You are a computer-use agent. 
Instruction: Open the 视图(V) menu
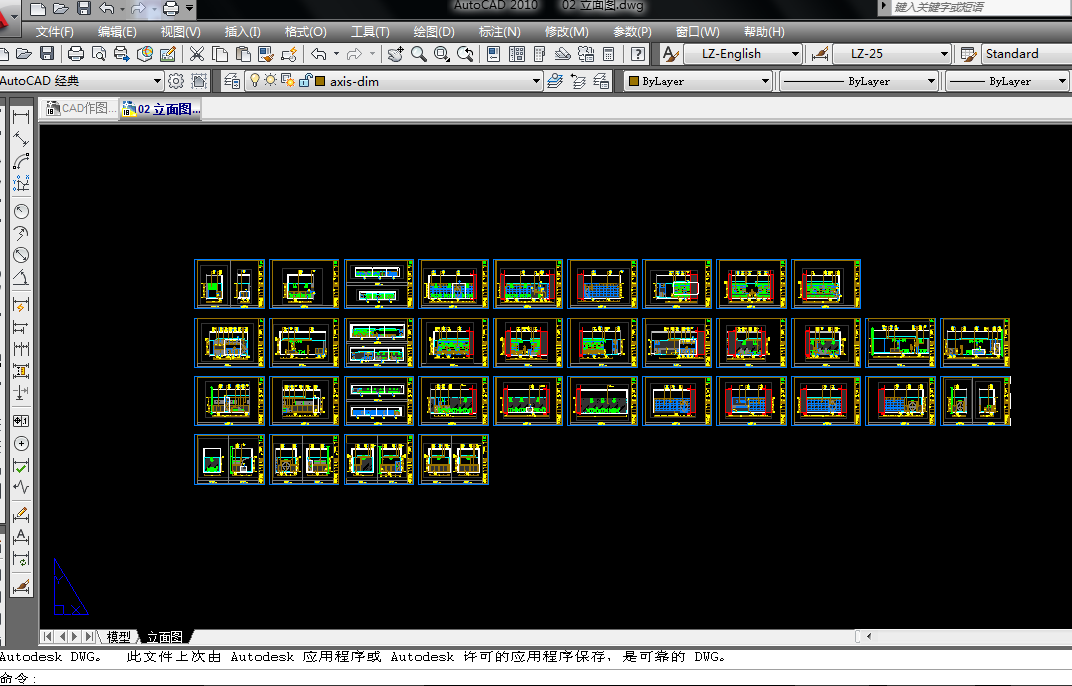pyautogui.click(x=180, y=32)
